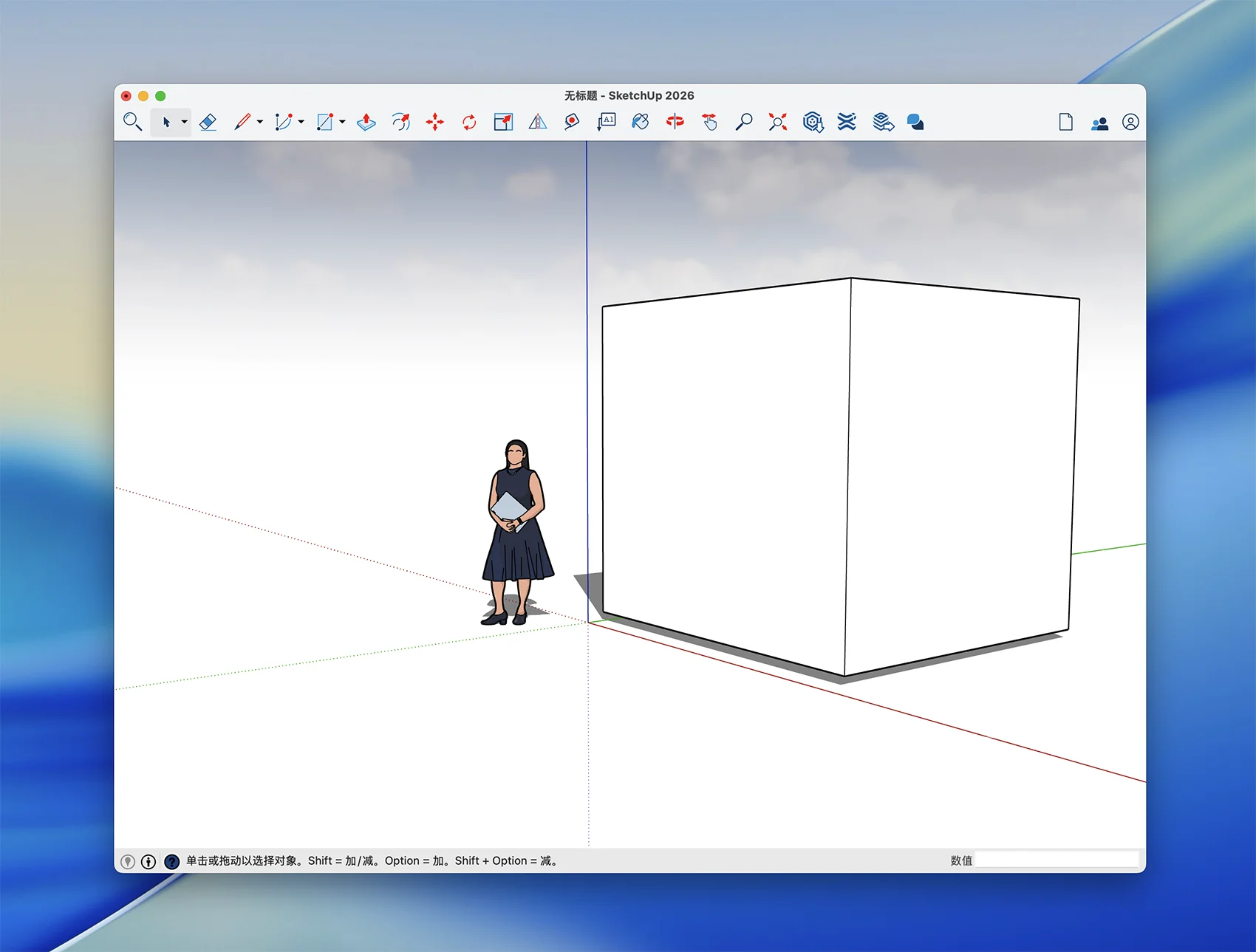Expand the Line tool dropdown arrow
The width and height of the screenshot is (1256, 952).
259,122
